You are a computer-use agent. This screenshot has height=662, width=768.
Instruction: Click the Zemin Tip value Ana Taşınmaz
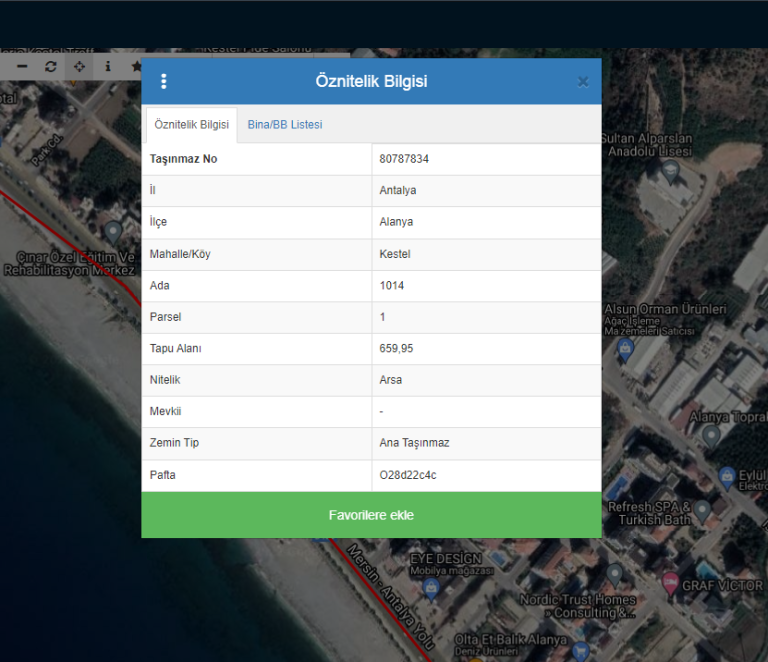point(414,443)
